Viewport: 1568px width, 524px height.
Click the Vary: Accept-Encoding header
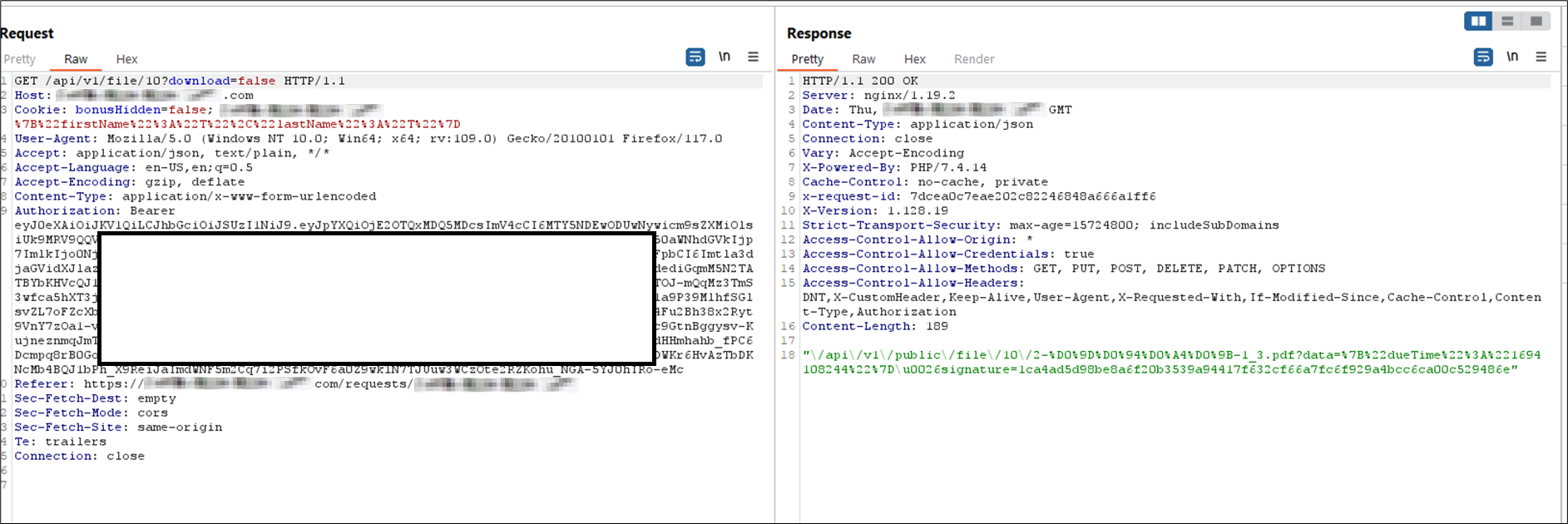point(883,153)
